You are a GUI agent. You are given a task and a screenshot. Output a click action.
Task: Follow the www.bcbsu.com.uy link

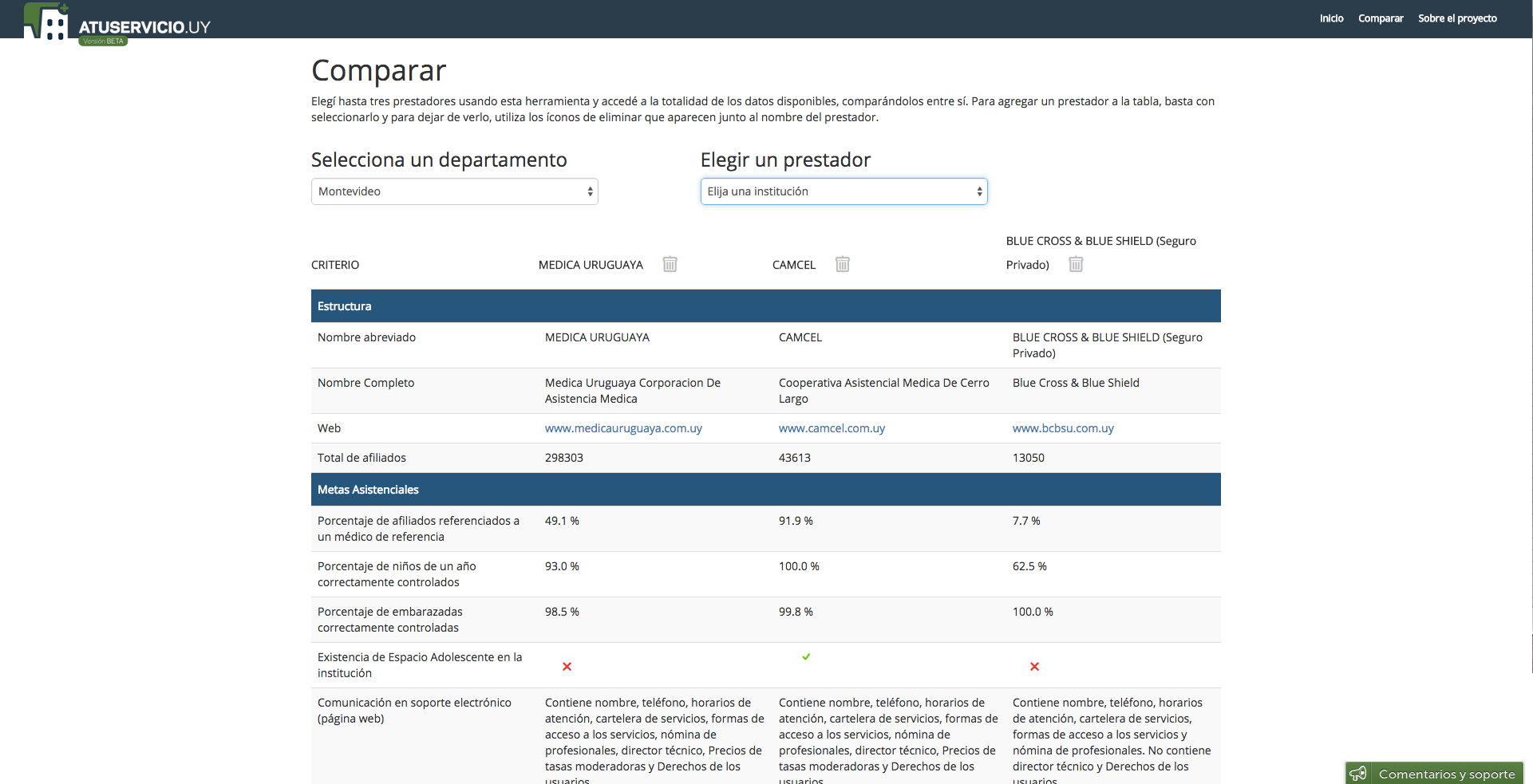tap(1063, 428)
